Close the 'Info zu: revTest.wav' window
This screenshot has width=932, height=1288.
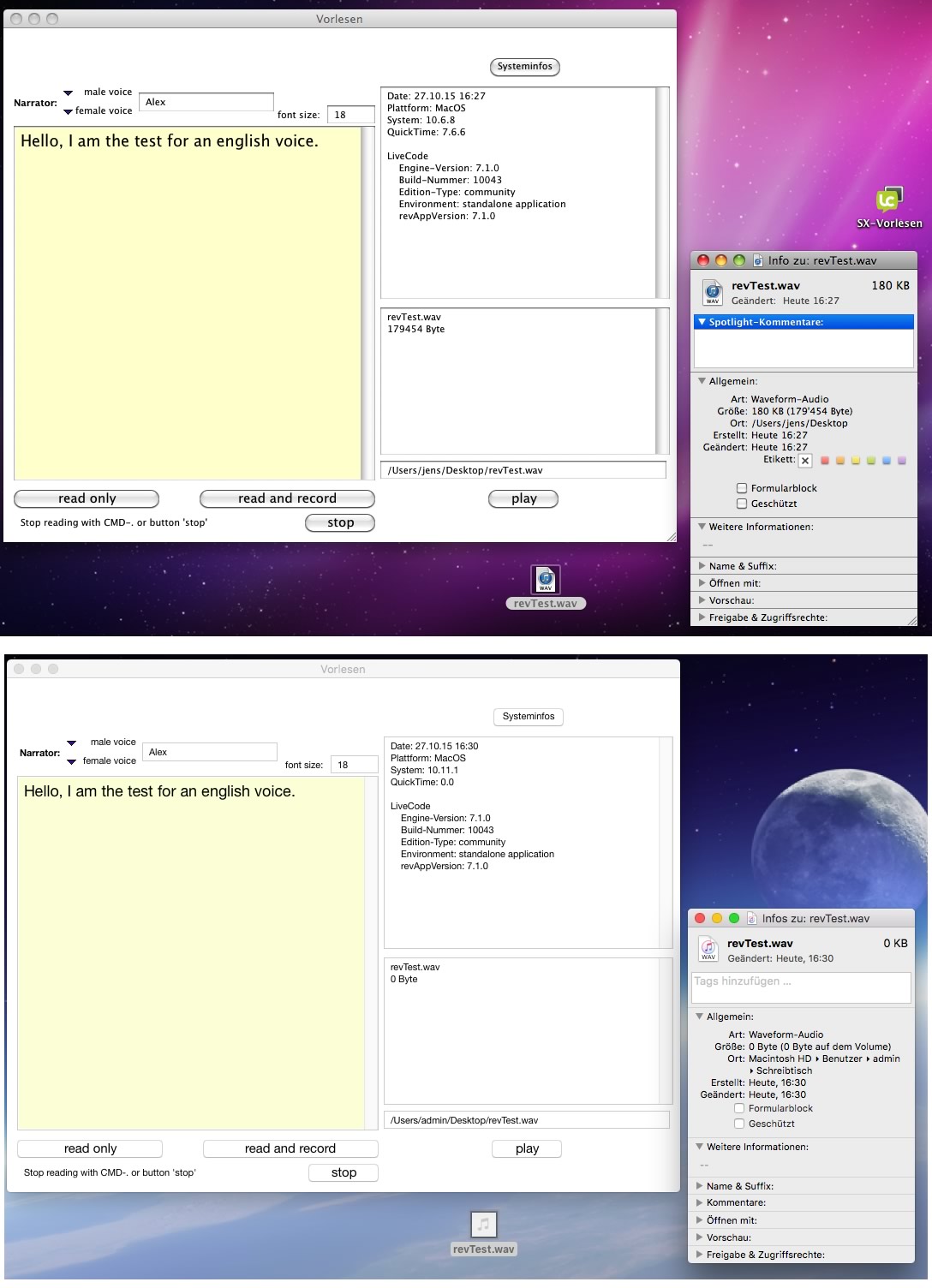coord(703,260)
